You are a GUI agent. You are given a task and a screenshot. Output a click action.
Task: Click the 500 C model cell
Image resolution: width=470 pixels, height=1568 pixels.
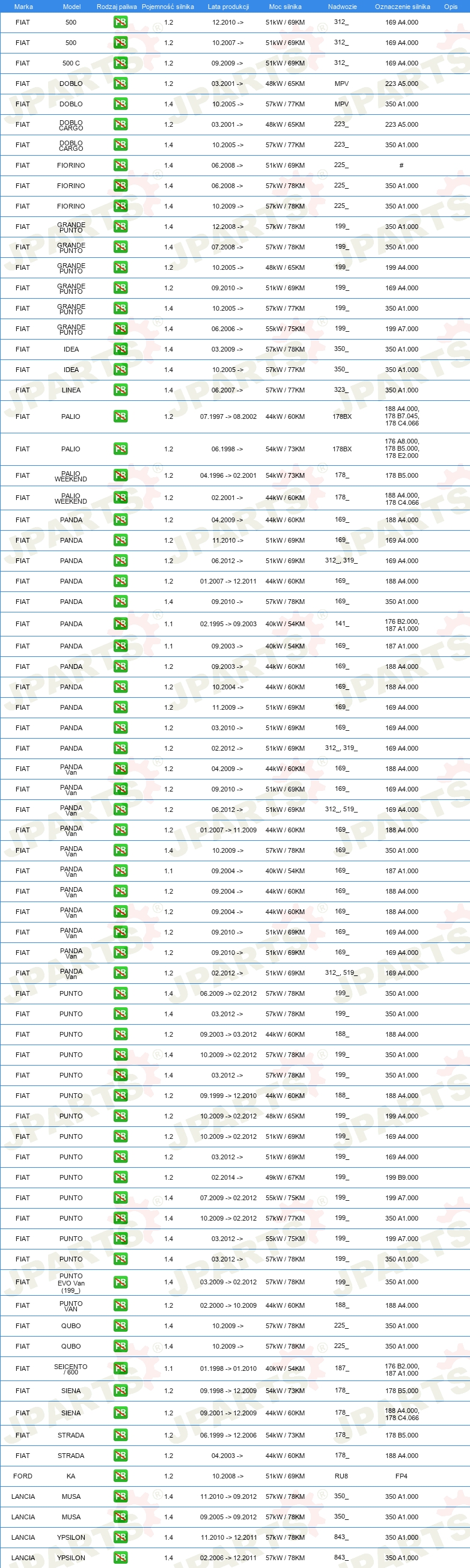[72, 63]
